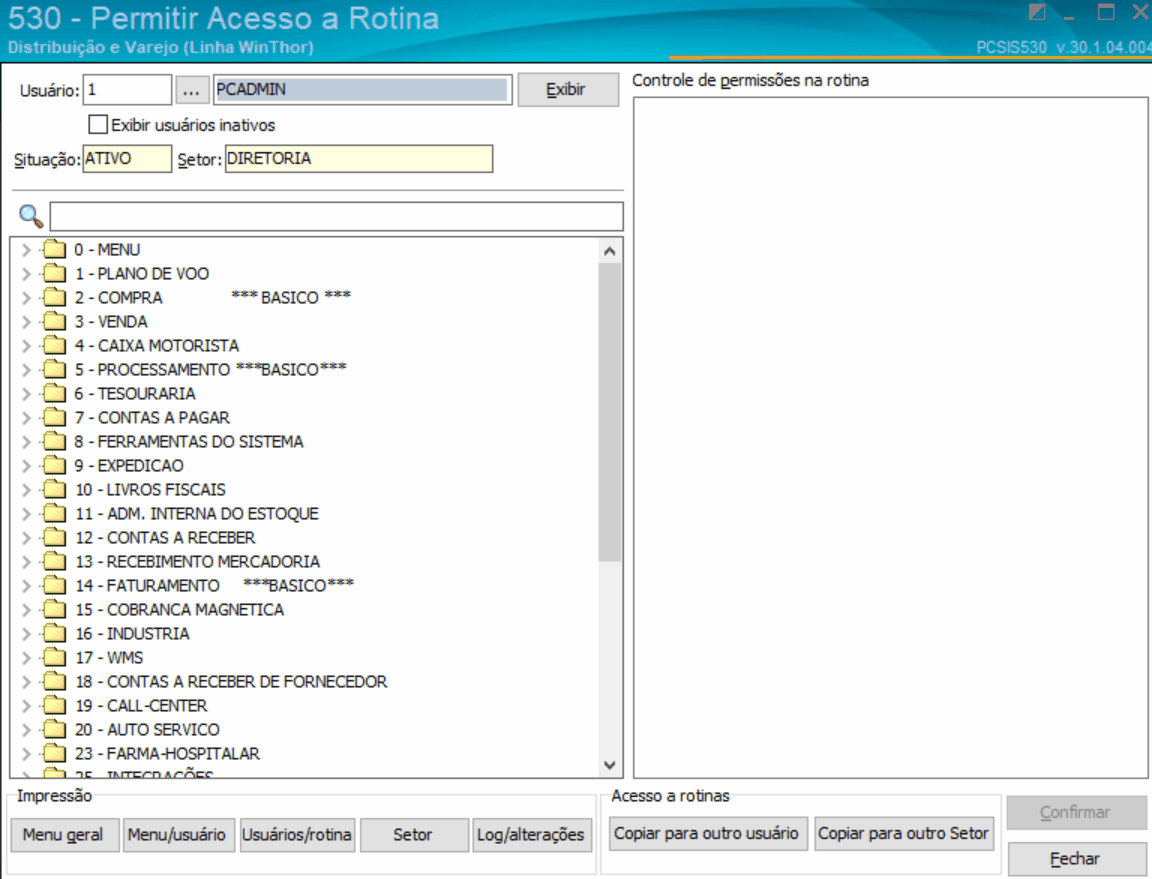Click Copiar para outro usuário
Image resolution: width=1152 pixels, height=879 pixels.
708,833
